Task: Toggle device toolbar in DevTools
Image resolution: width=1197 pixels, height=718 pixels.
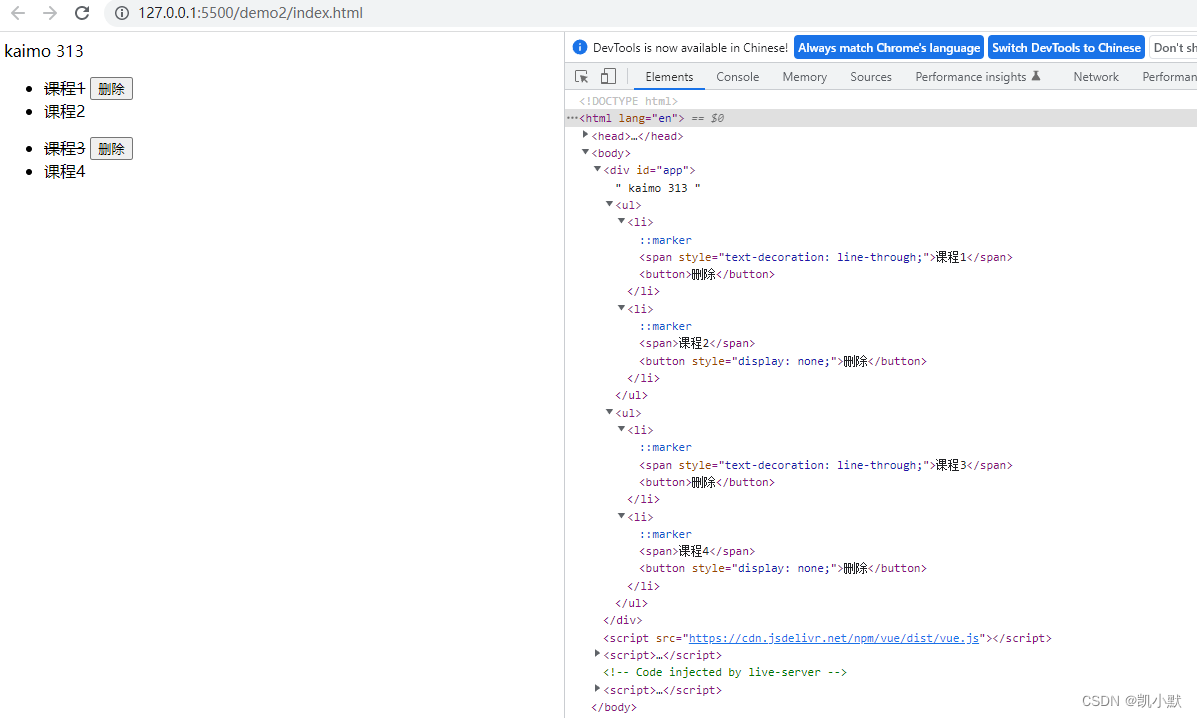Action: tap(608, 76)
